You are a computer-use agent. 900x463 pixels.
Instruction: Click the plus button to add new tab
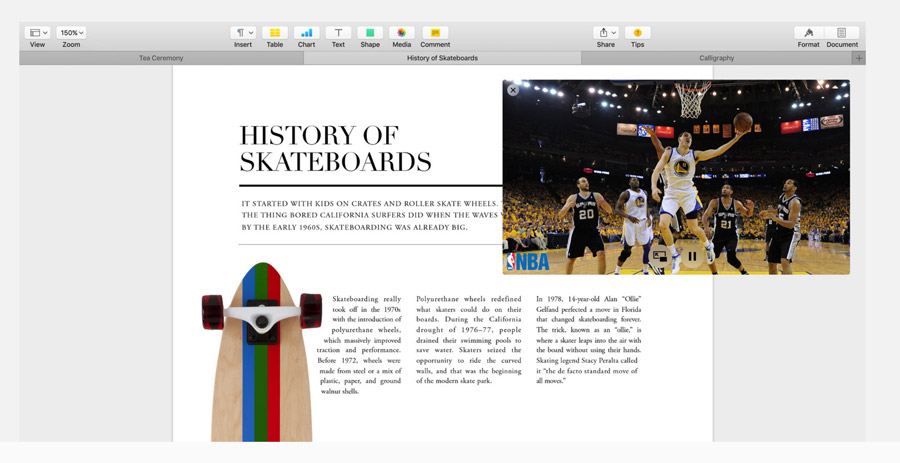858,58
